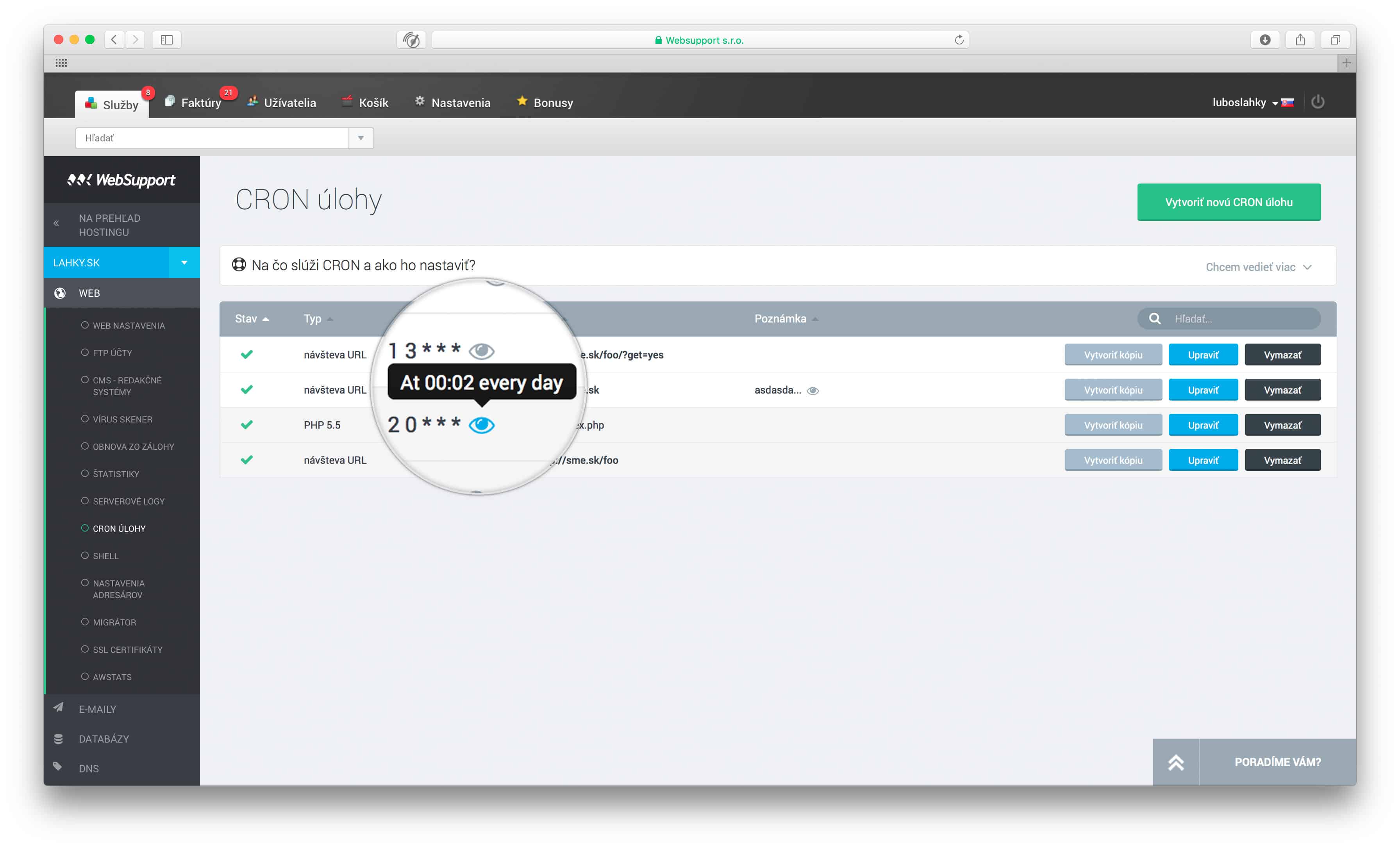Click the scroll-to-top double arrow icon
This screenshot has width=1400, height=848.
pyautogui.click(x=1176, y=762)
